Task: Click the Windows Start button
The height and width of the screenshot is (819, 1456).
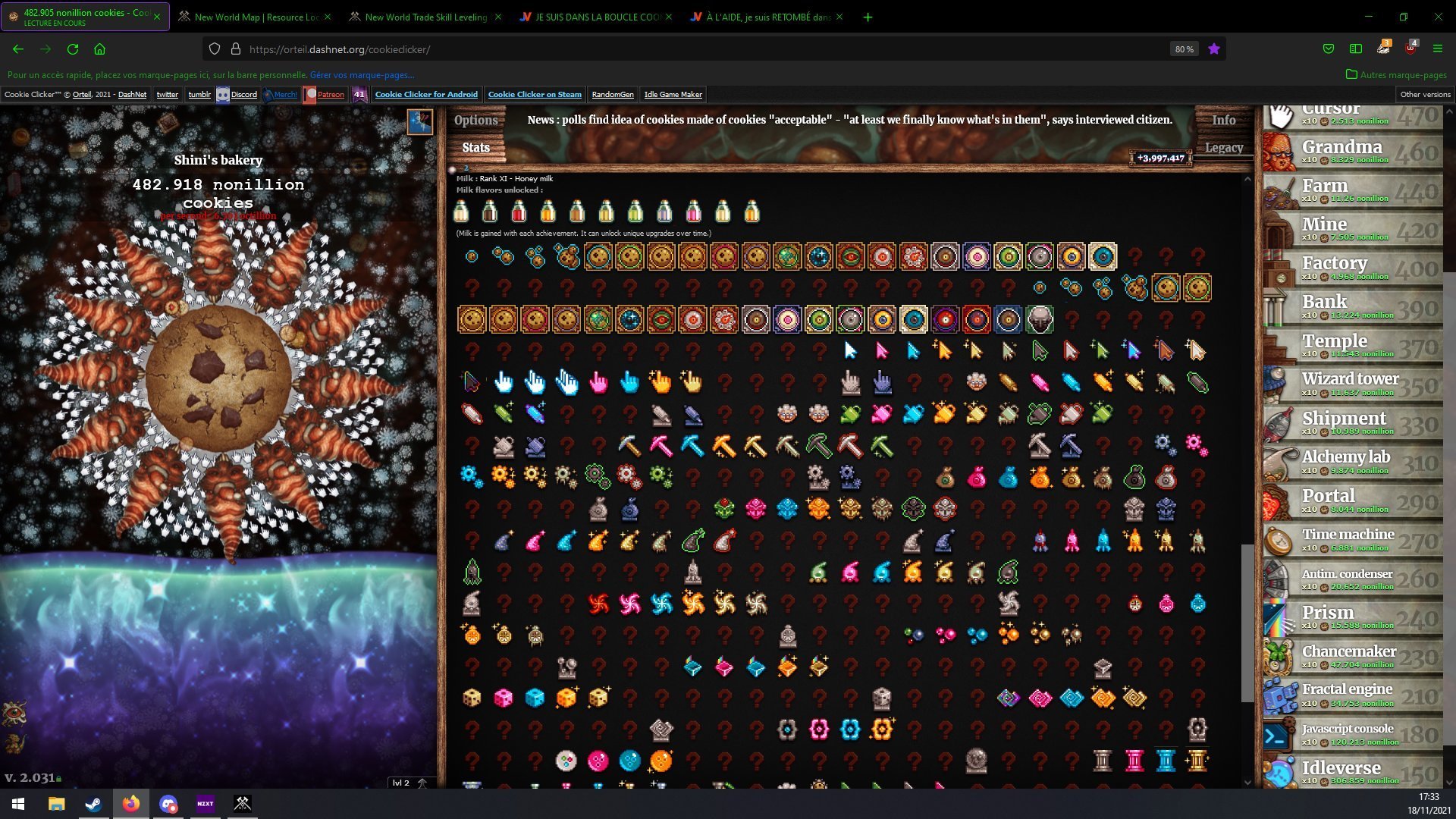Action: 19,804
